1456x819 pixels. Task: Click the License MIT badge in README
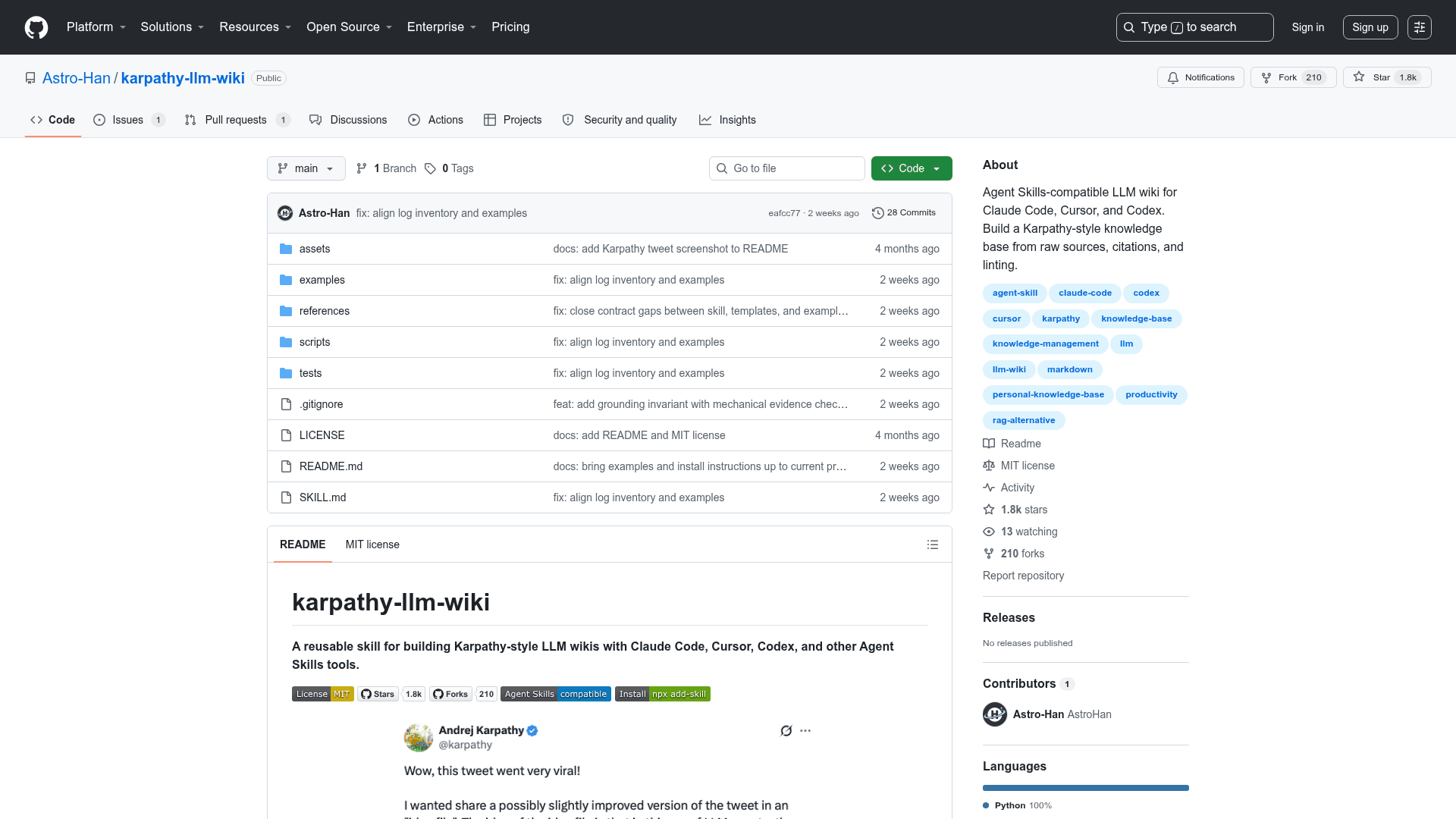coord(323,694)
